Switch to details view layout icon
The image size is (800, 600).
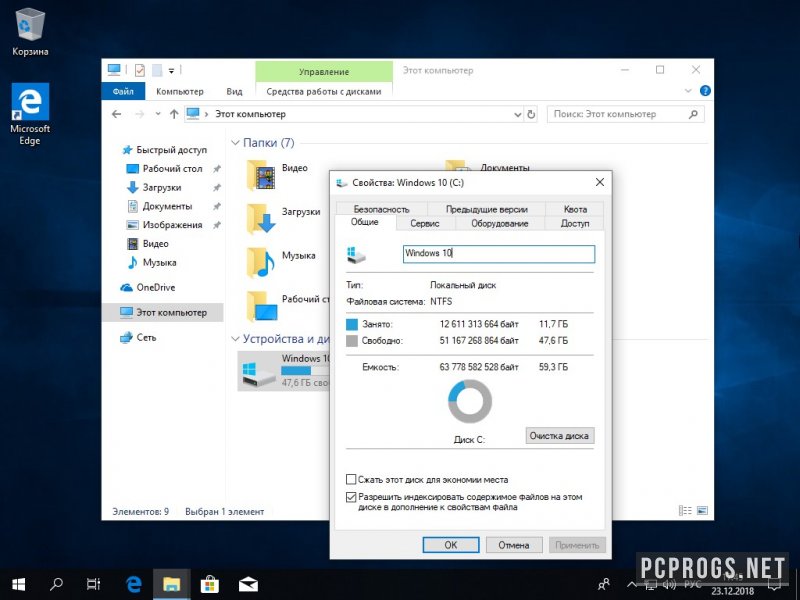(685, 511)
